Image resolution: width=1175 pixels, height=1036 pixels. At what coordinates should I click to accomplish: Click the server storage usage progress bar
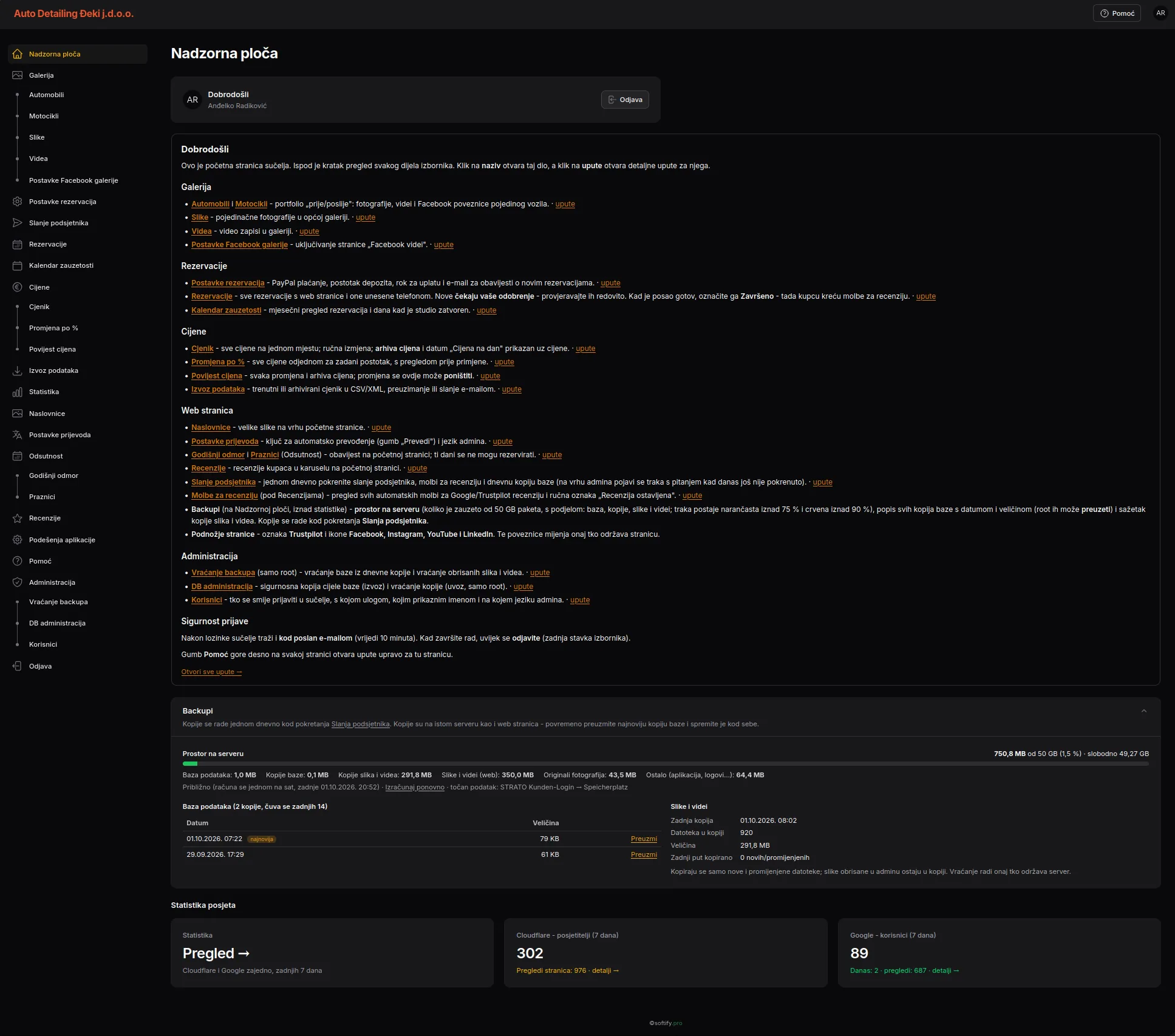point(666,764)
